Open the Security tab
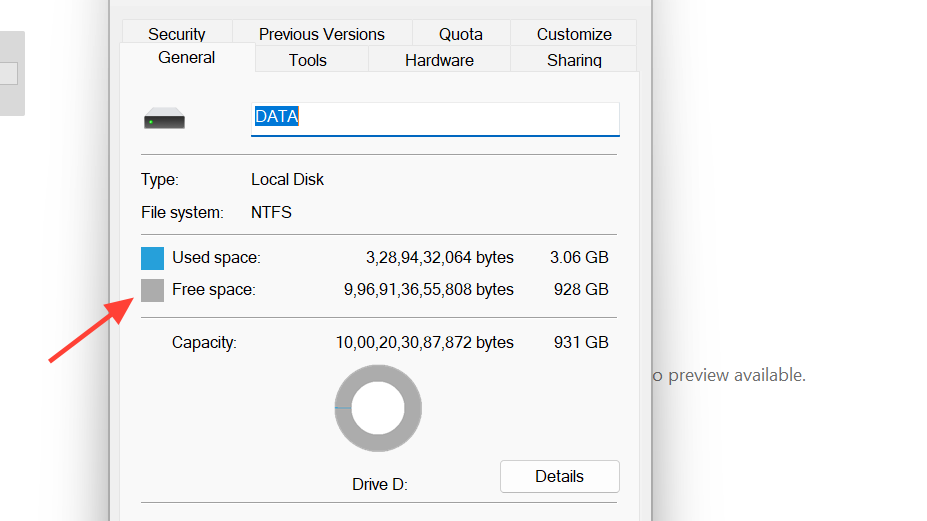 tap(177, 34)
